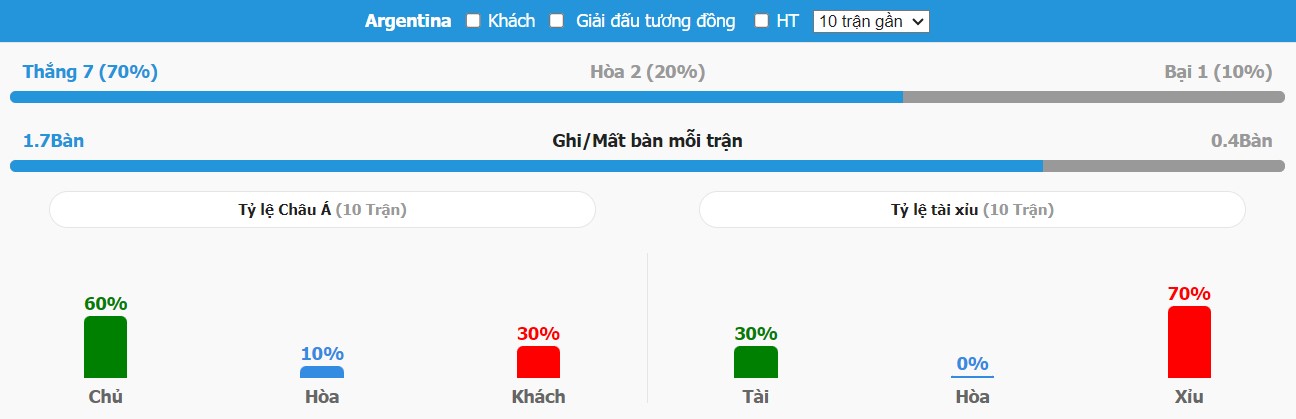Tick the Giải đấu tương đồng checkbox
The image size is (1296, 419).
(557, 21)
